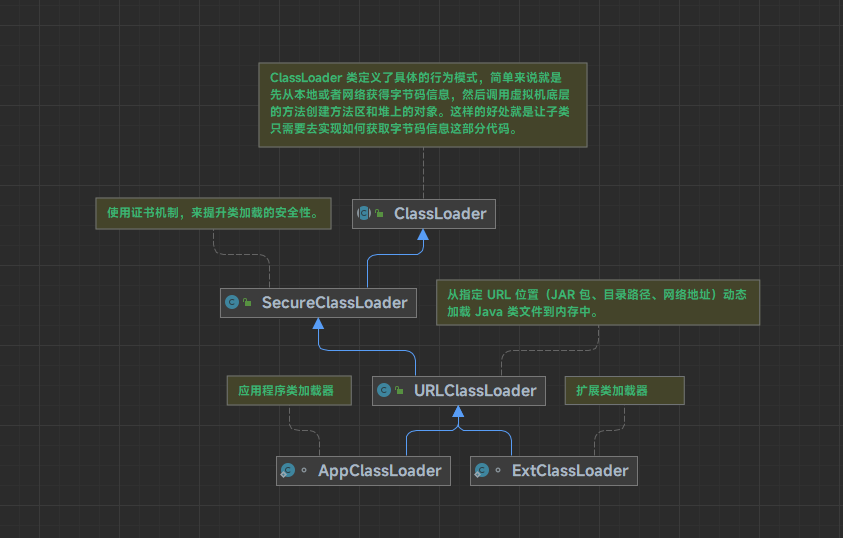This screenshot has width=843, height=538.
Task: Select the note describing ClassLoader 类 behavior
Action: (x=423, y=105)
